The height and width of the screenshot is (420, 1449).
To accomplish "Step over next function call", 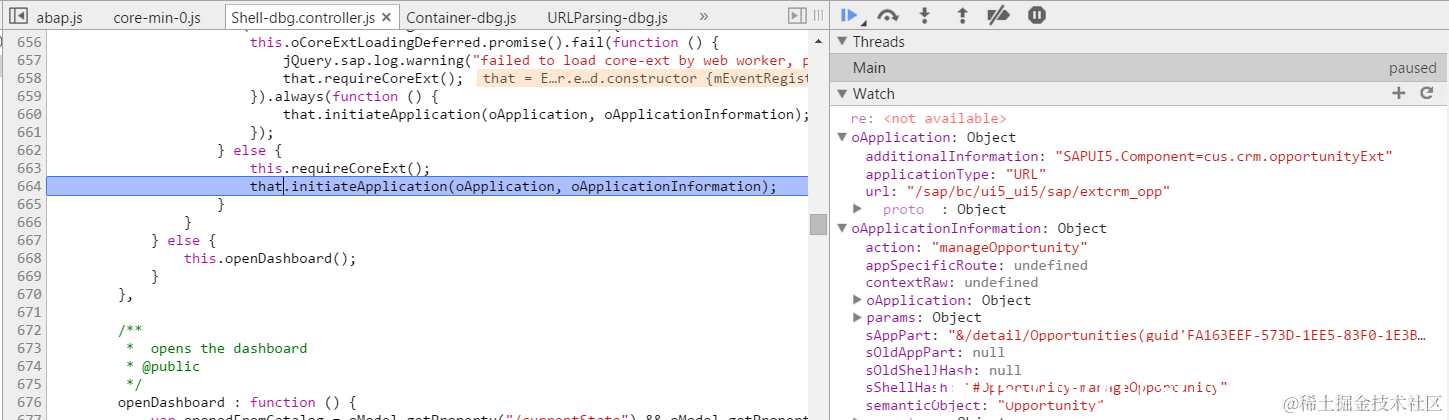I will coord(887,15).
